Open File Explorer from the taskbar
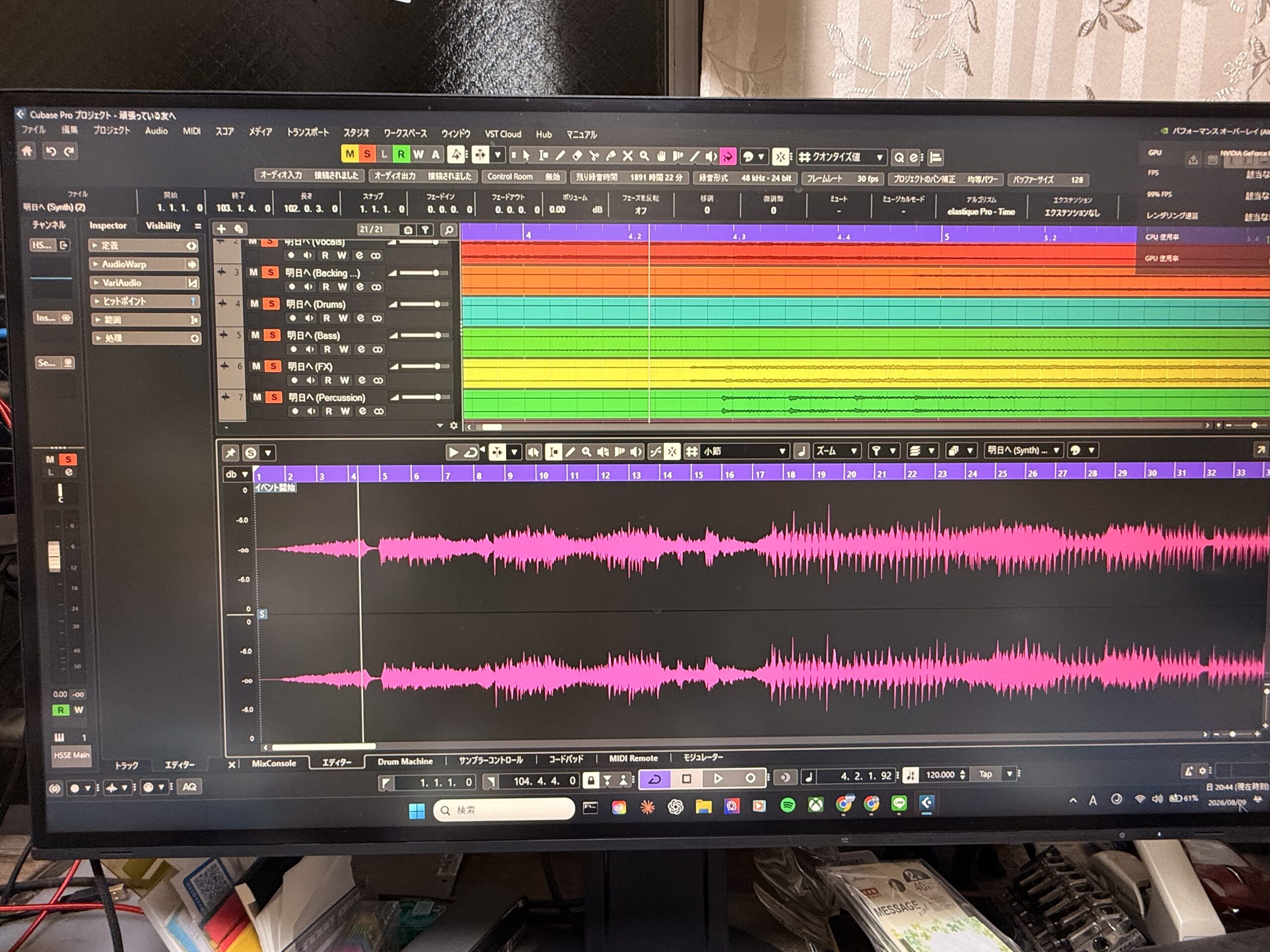 (703, 807)
